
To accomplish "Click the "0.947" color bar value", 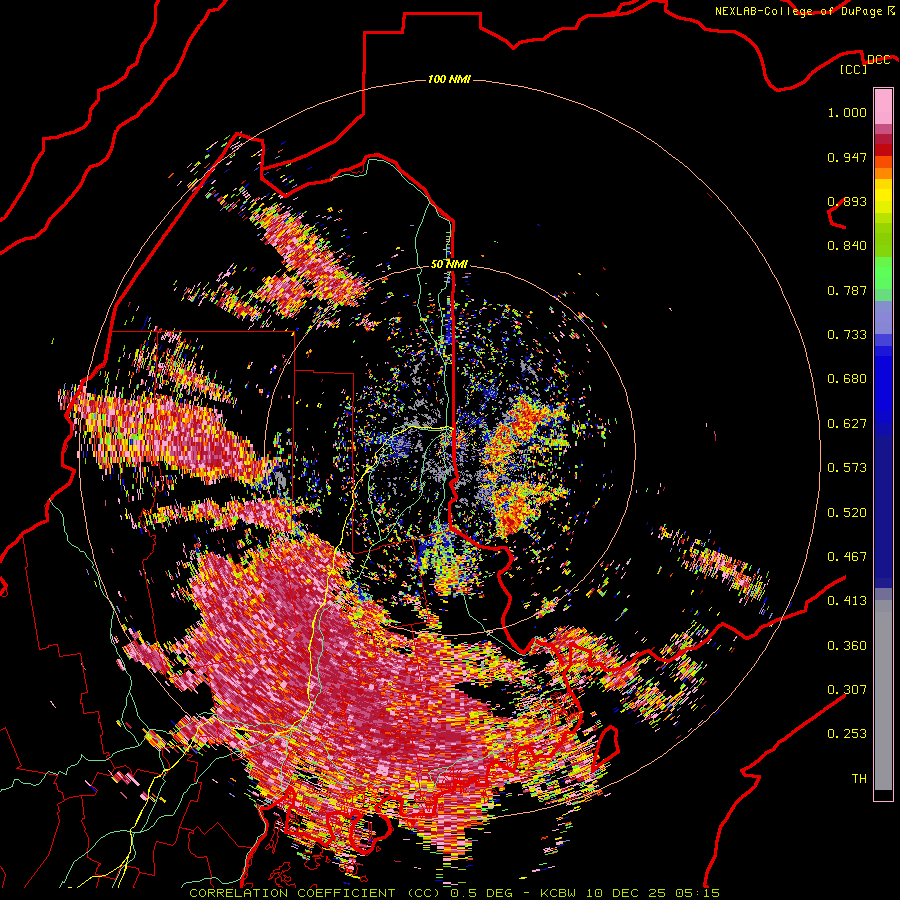I will [x=847, y=157].
